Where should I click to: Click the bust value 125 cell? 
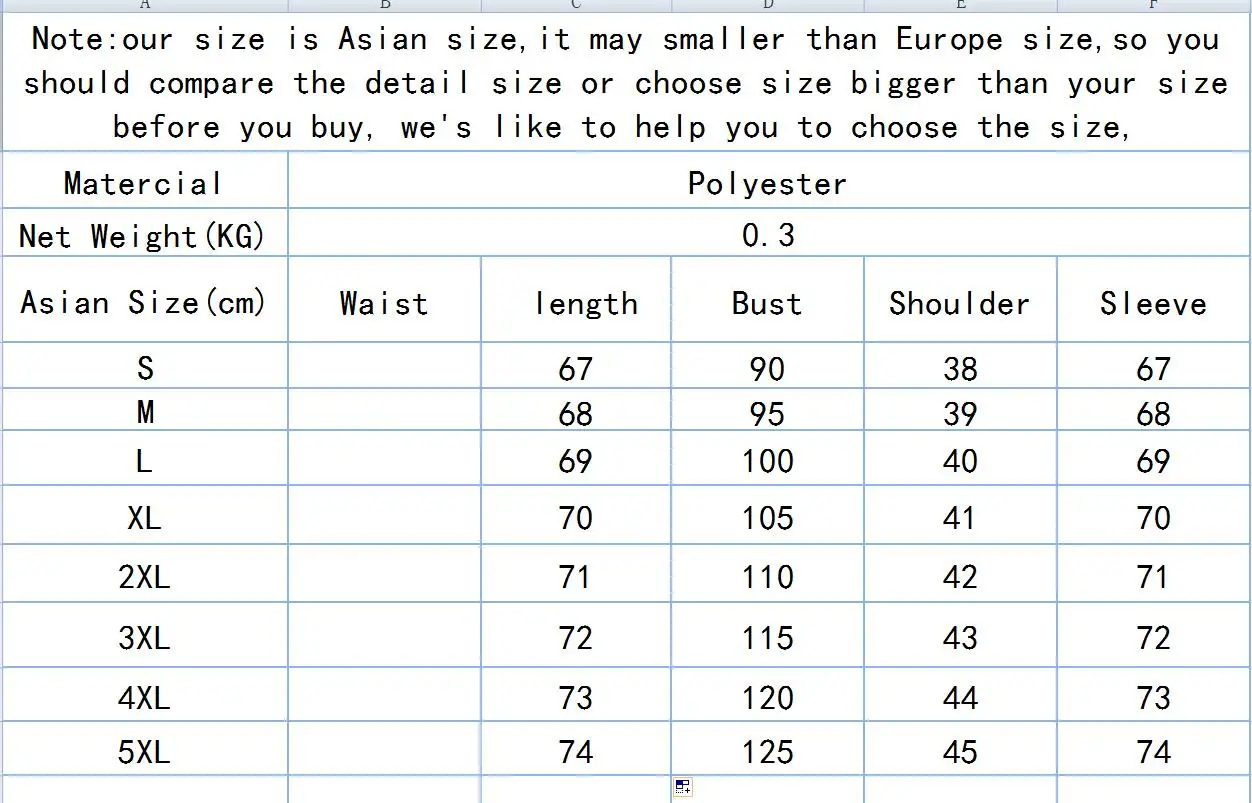[x=767, y=752]
